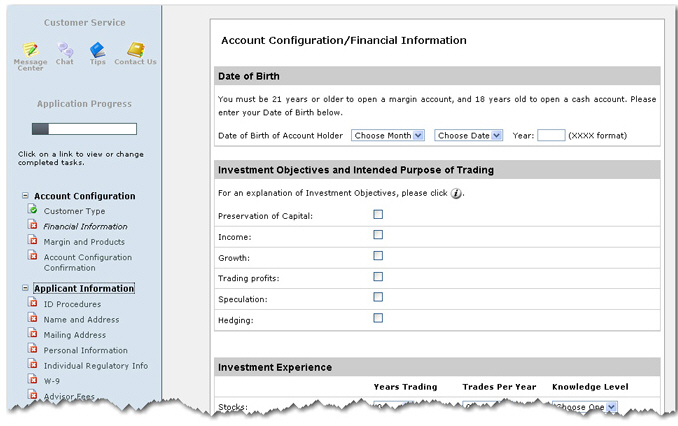Viewport: 678px width, 426px height.
Task: Click red X icon beside W-9
Action: pos(32,379)
